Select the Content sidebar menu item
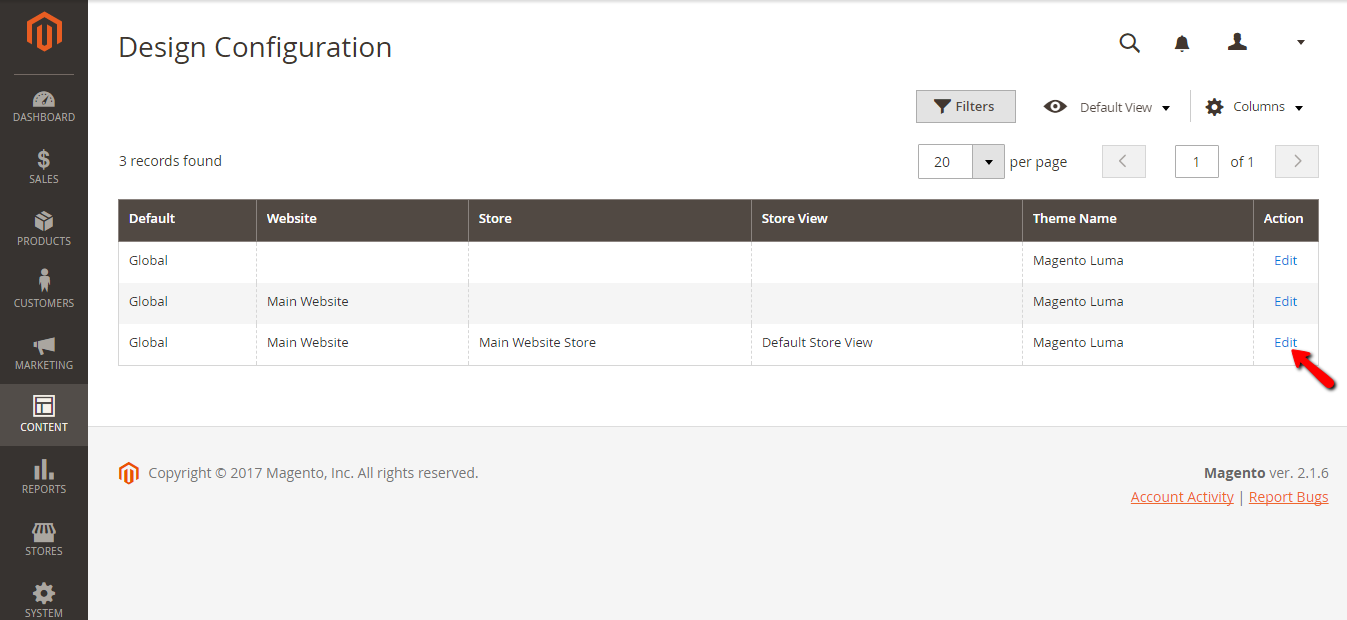Viewport: 1347px width, 620px height. coord(44,415)
